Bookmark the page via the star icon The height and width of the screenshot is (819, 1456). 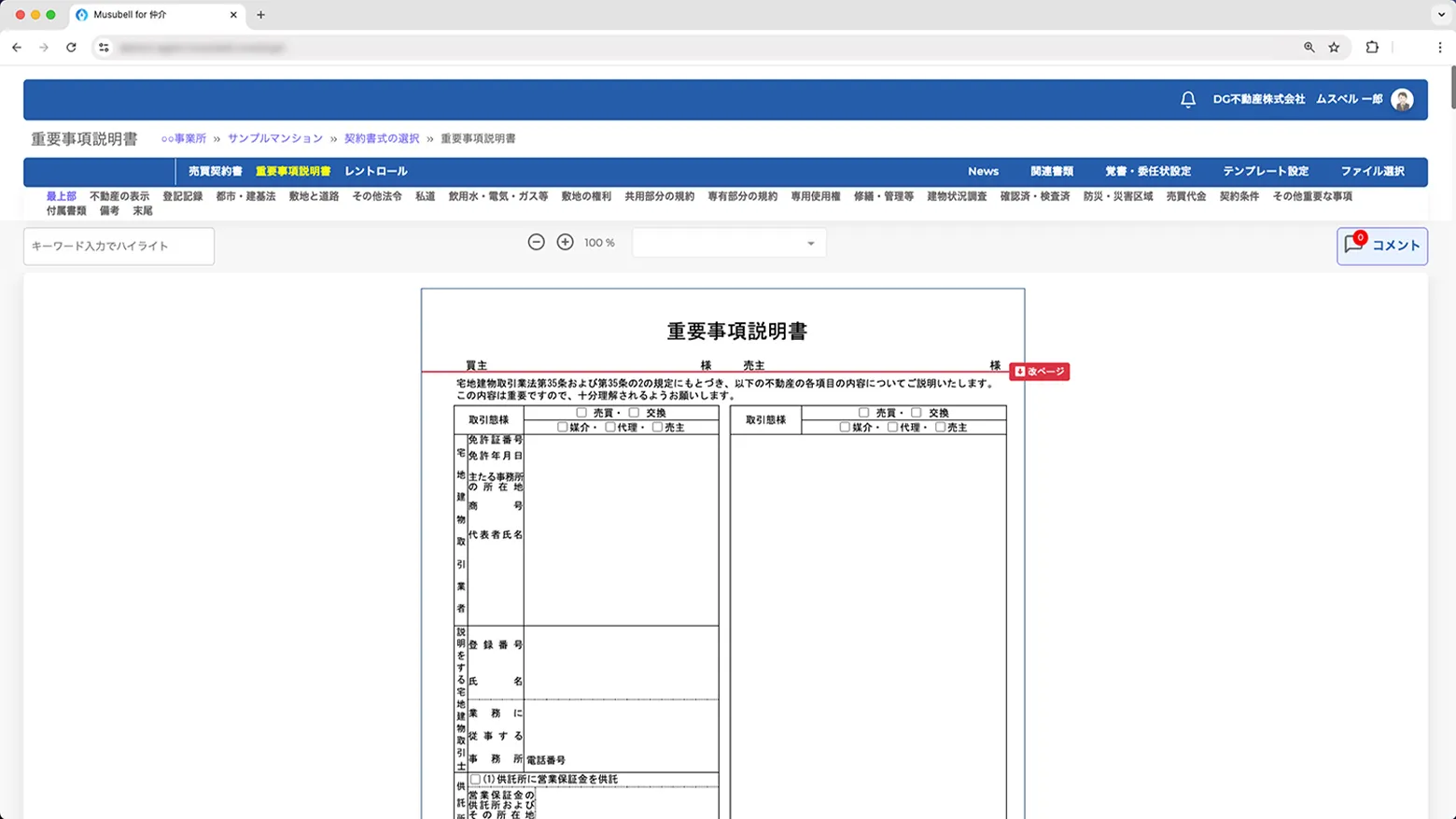pyautogui.click(x=1334, y=47)
